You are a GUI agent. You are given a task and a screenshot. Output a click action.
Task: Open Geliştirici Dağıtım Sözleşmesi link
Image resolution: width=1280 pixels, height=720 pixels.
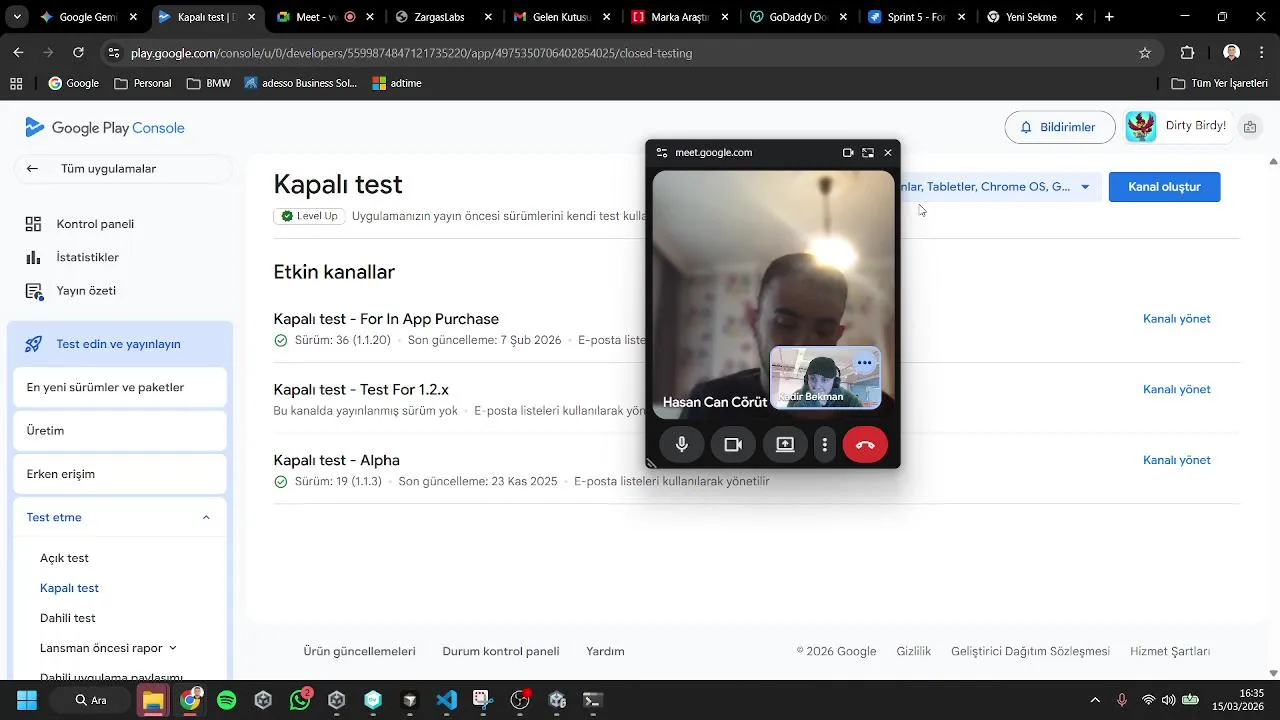coord(1030,651)
